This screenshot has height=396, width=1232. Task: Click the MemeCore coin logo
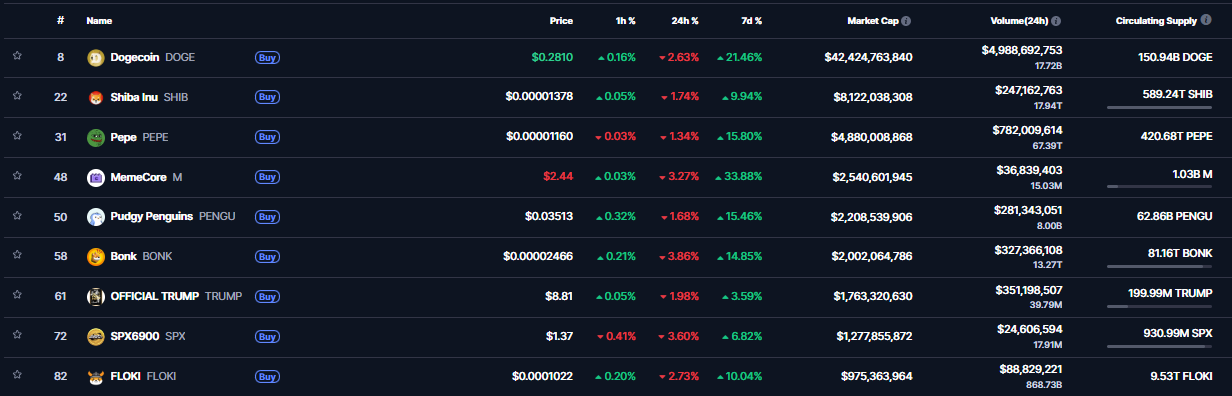[96, 177]
